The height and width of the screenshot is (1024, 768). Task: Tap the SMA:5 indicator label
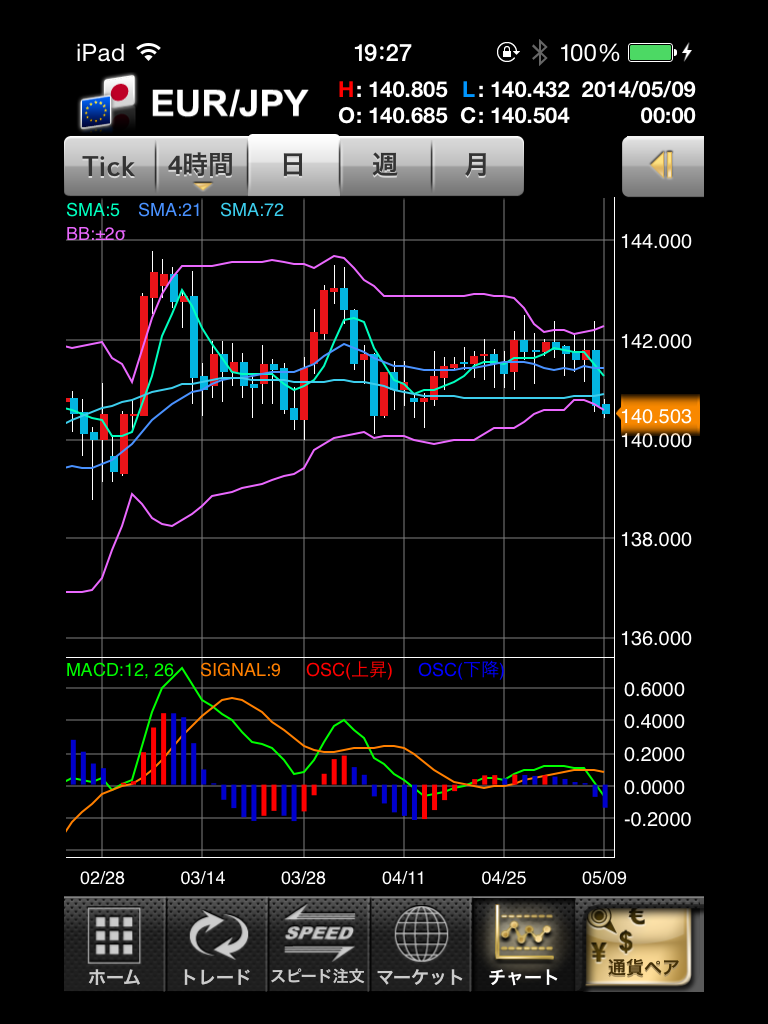coord(92,210)
